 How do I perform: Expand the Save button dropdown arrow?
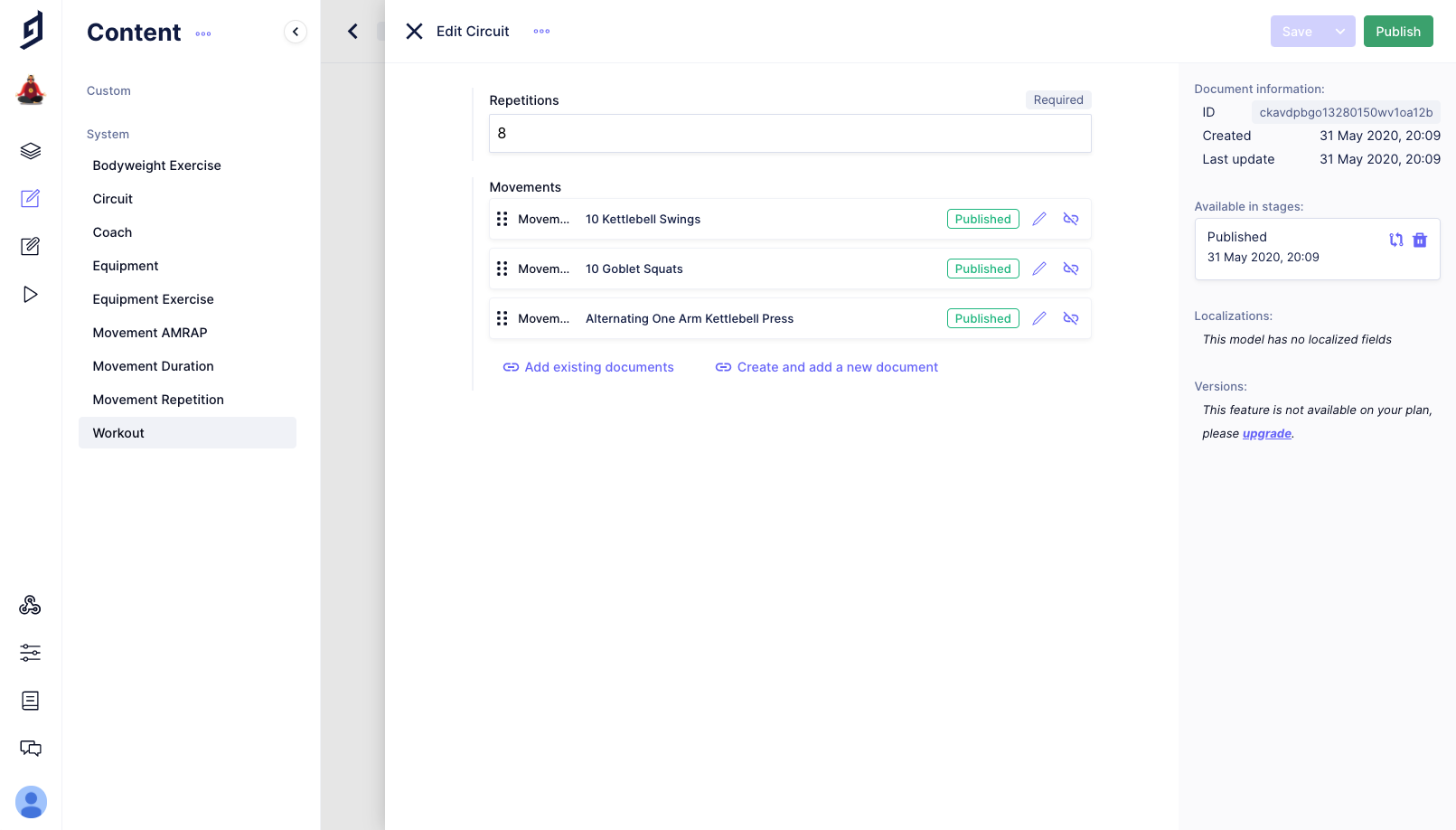pos(1340,32)
